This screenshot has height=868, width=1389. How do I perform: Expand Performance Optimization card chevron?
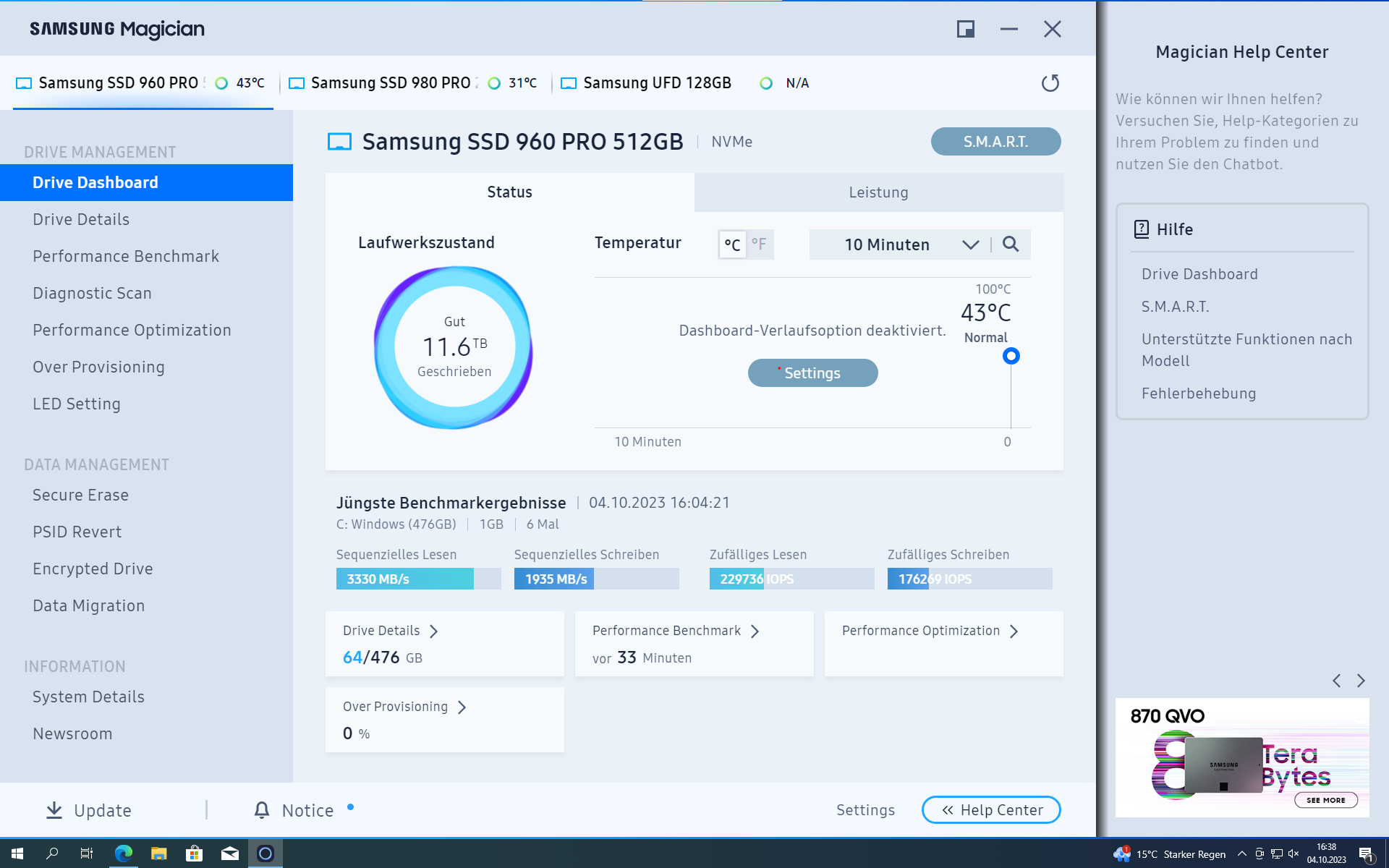pos(1014,631)
